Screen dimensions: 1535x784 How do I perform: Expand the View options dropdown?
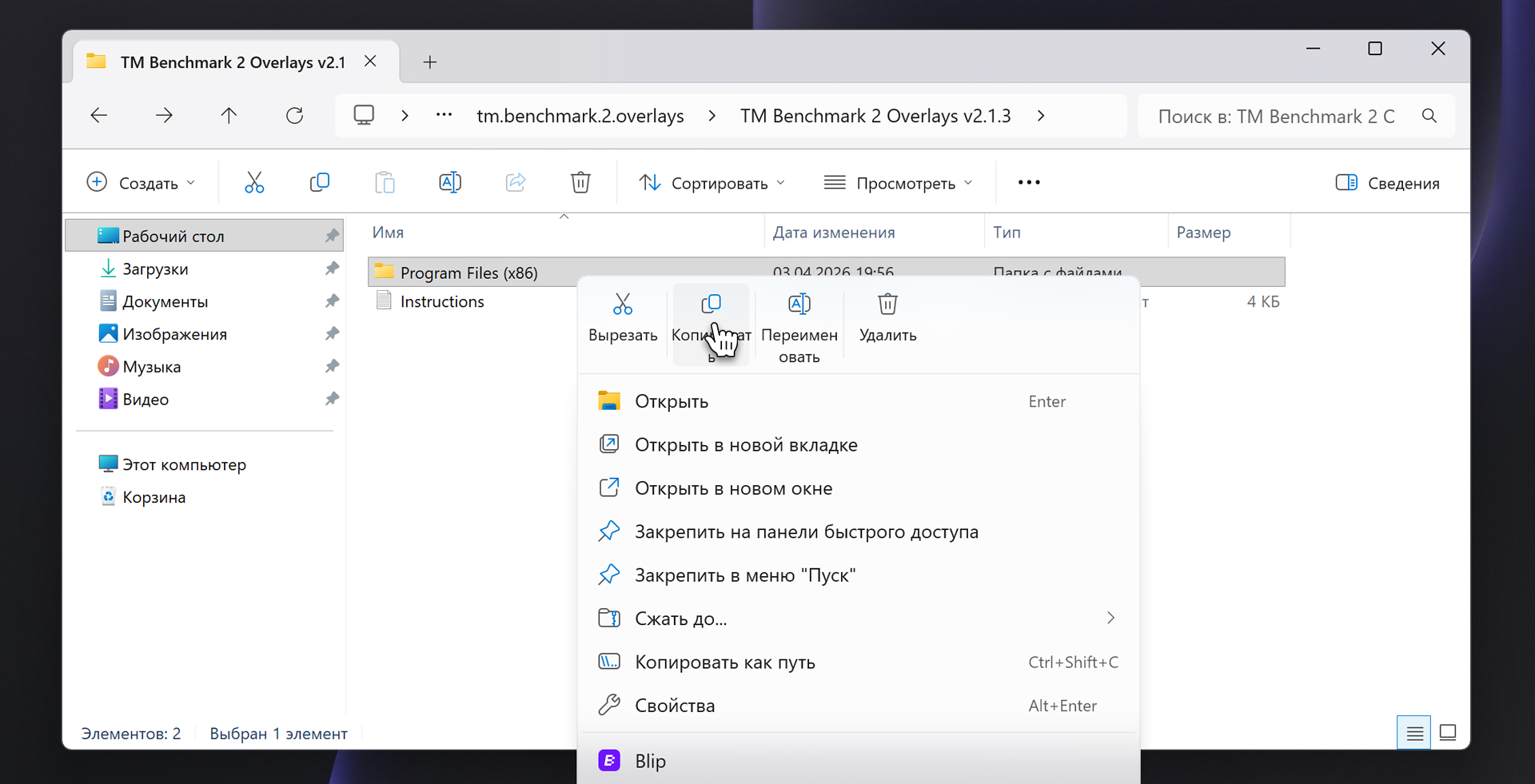[898, 183]
